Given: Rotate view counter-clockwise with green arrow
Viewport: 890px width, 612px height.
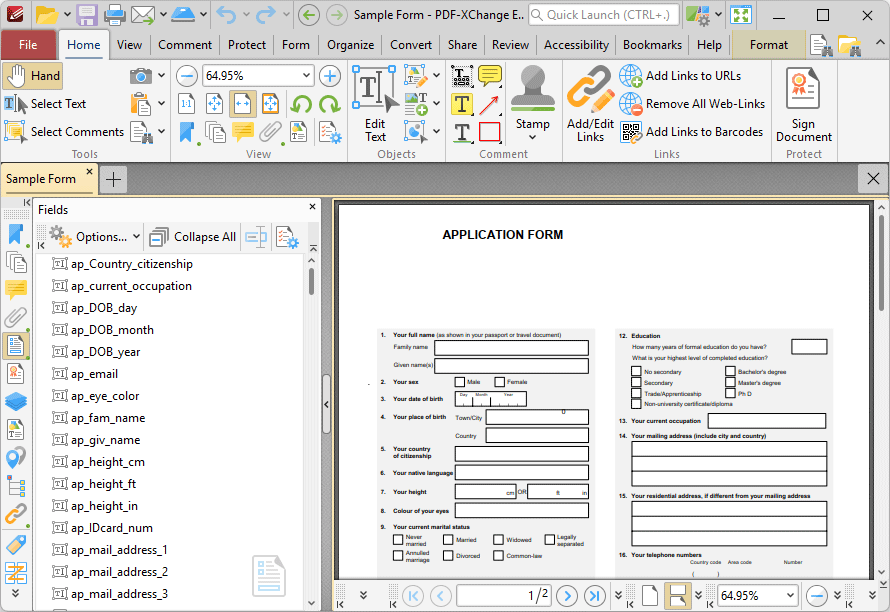Looking at the screenshot, I should tap(301, 104).
